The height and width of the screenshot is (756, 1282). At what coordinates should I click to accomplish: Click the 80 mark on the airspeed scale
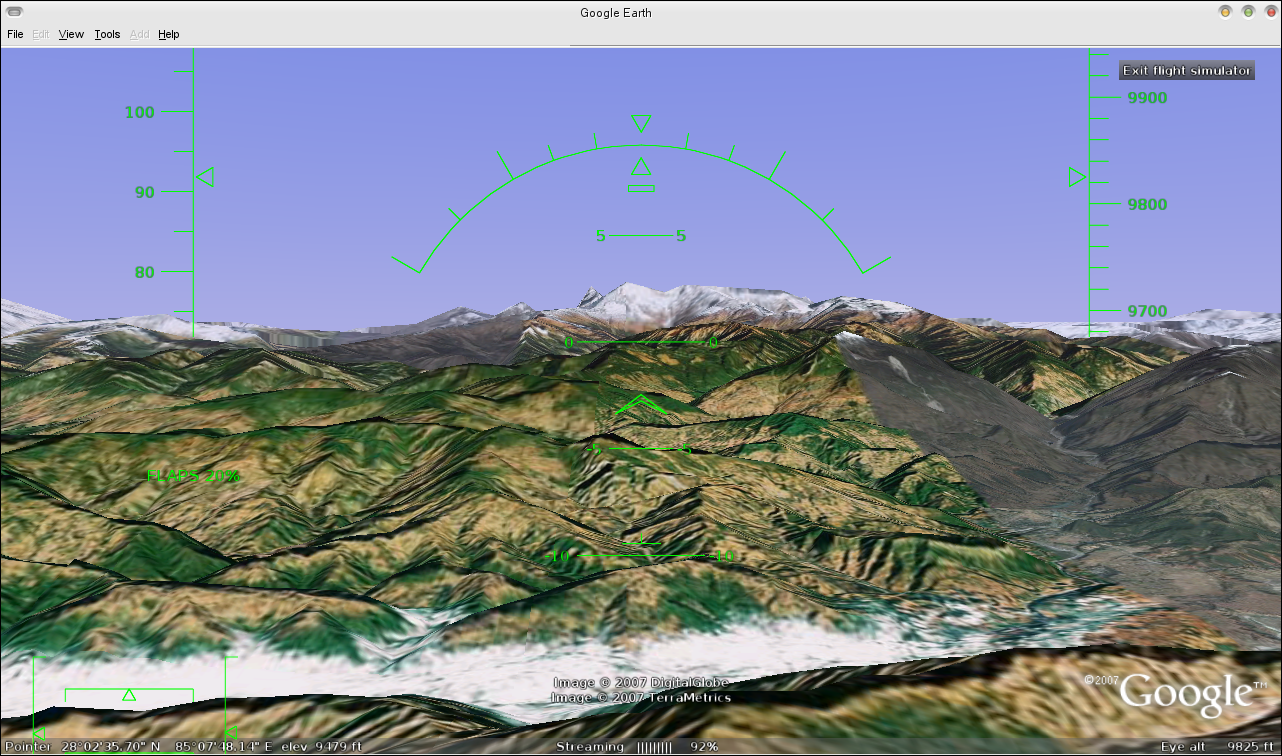click(145, 272)
